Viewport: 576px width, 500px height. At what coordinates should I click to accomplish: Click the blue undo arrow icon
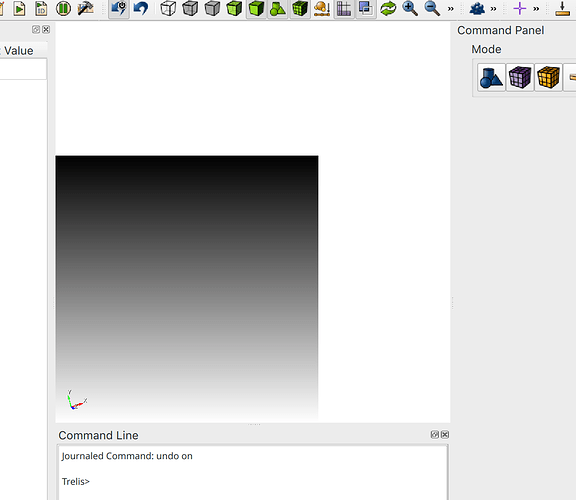pos(141,8)
